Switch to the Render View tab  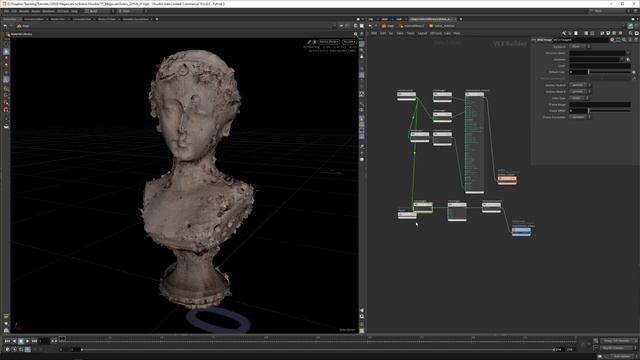(x=58, y=19)
